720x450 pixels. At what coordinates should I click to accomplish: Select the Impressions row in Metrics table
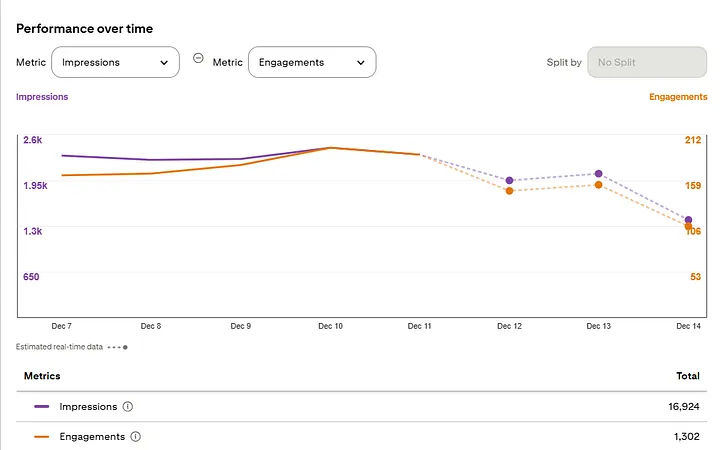point(360,407)
